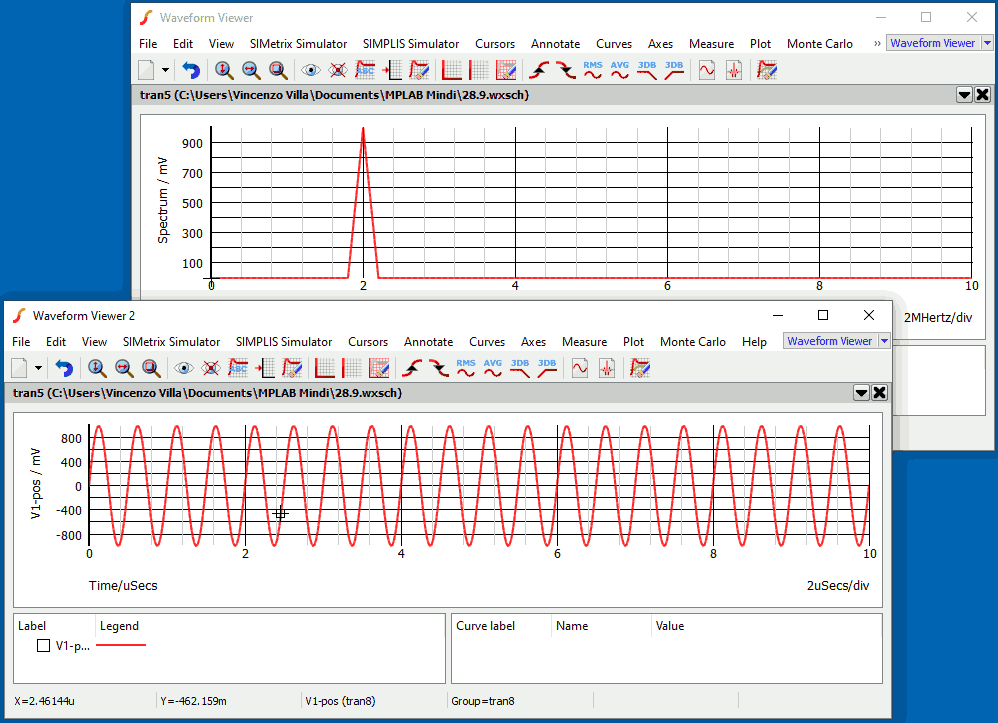The image size is (998, 723).
Task: Click the RMS measurement icon in Waveform Viewer 2
Action: tap(466, 368)
